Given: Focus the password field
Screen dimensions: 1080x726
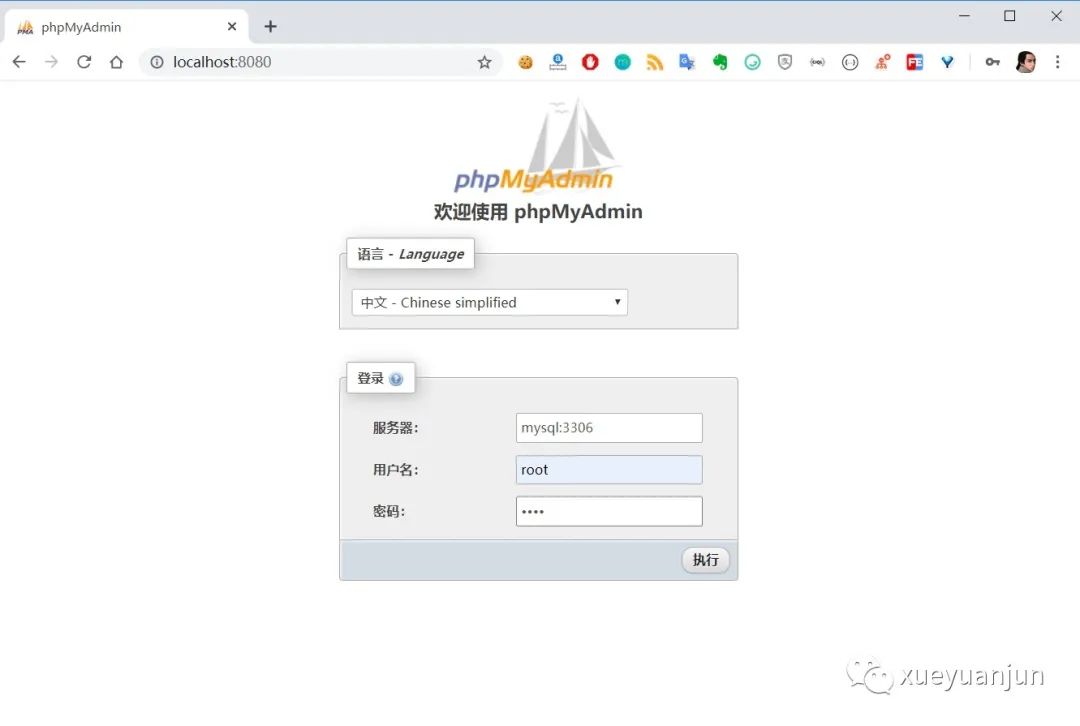Looking at the screenshot, I should pos(609,511).
